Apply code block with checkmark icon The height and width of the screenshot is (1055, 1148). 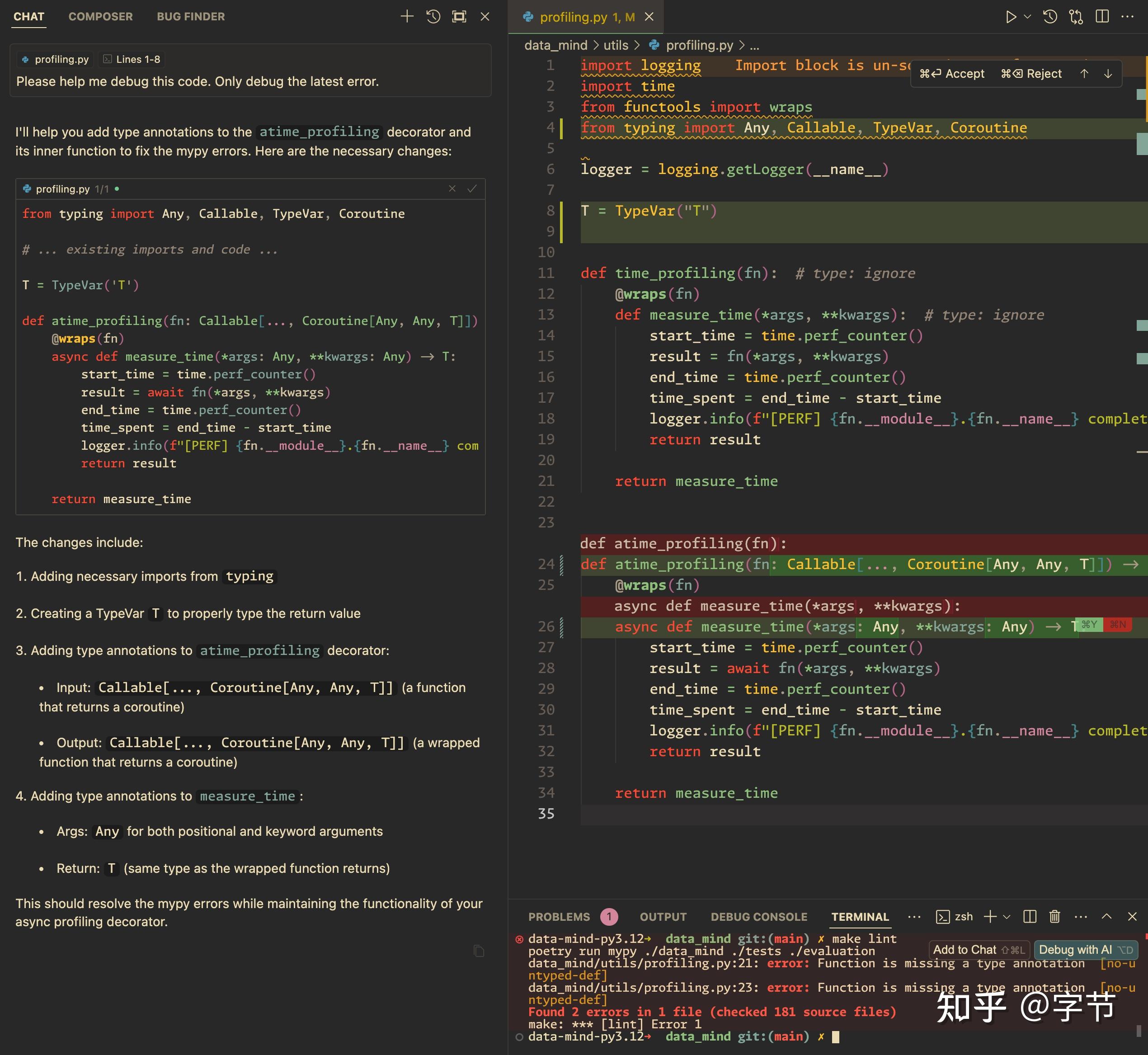pos(472,189)
